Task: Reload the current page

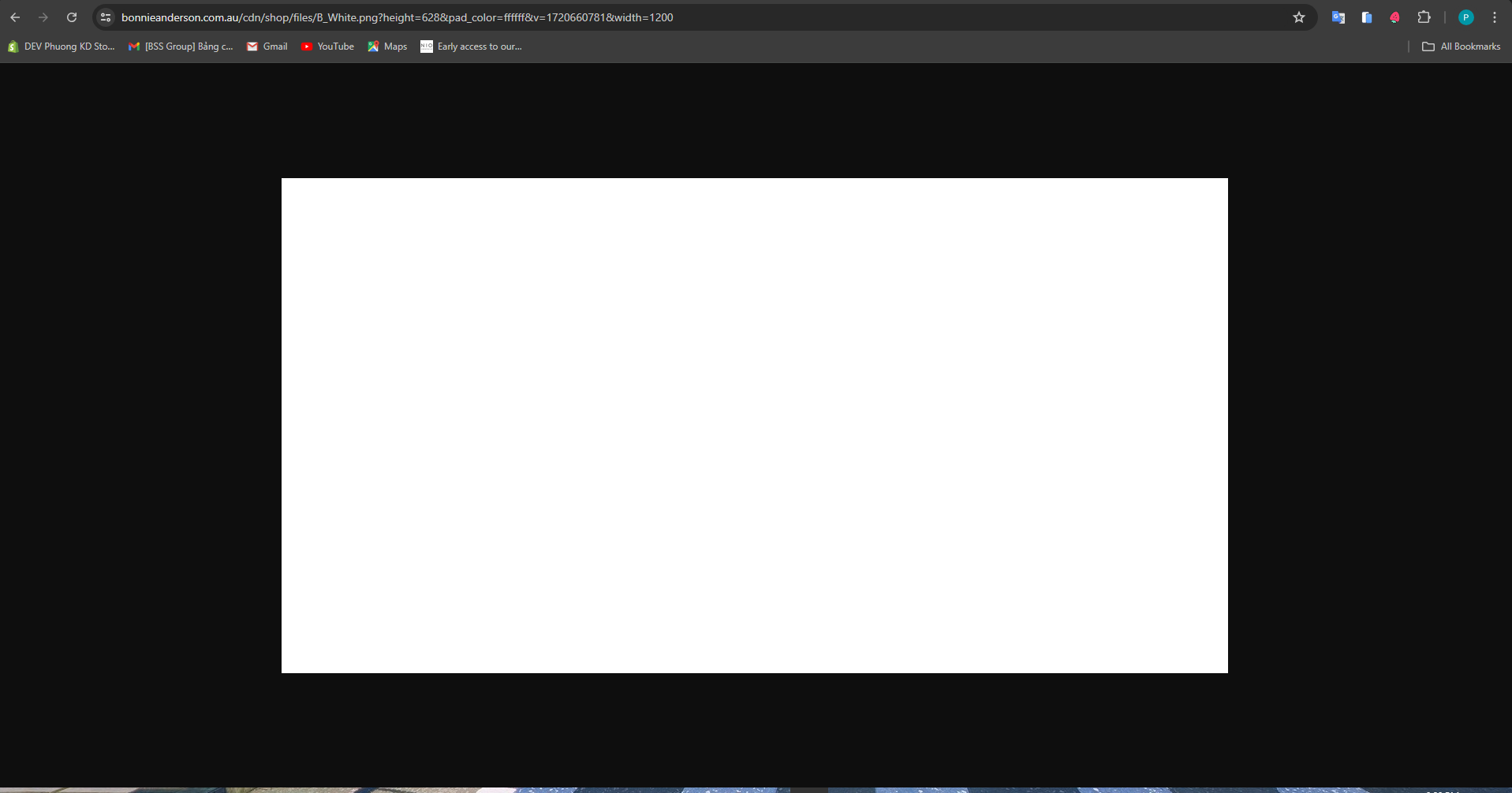Action: [72, 17]
